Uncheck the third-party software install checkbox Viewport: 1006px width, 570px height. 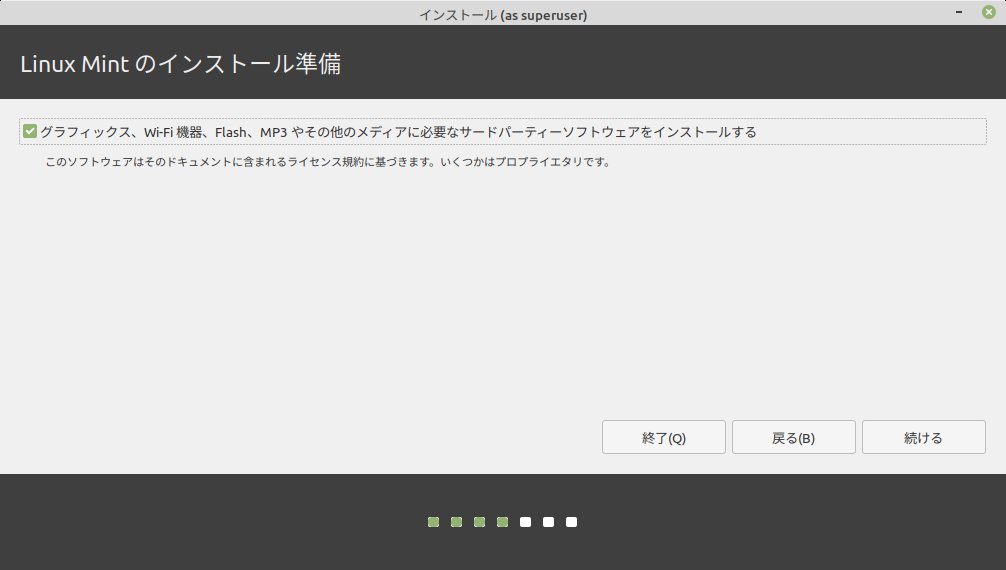(30, 132)
